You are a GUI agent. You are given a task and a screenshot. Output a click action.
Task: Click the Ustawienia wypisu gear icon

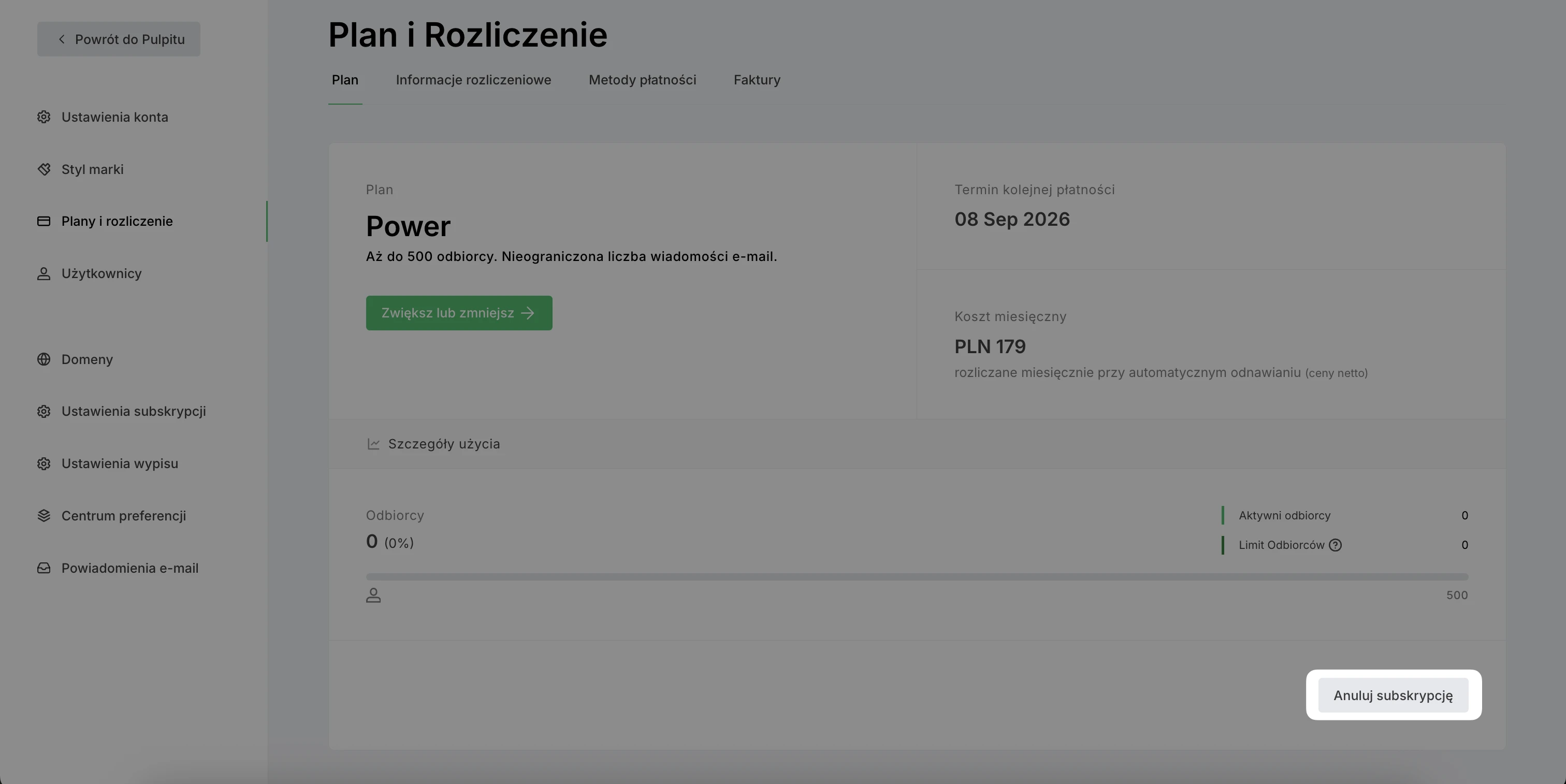(x=44, y=463)
